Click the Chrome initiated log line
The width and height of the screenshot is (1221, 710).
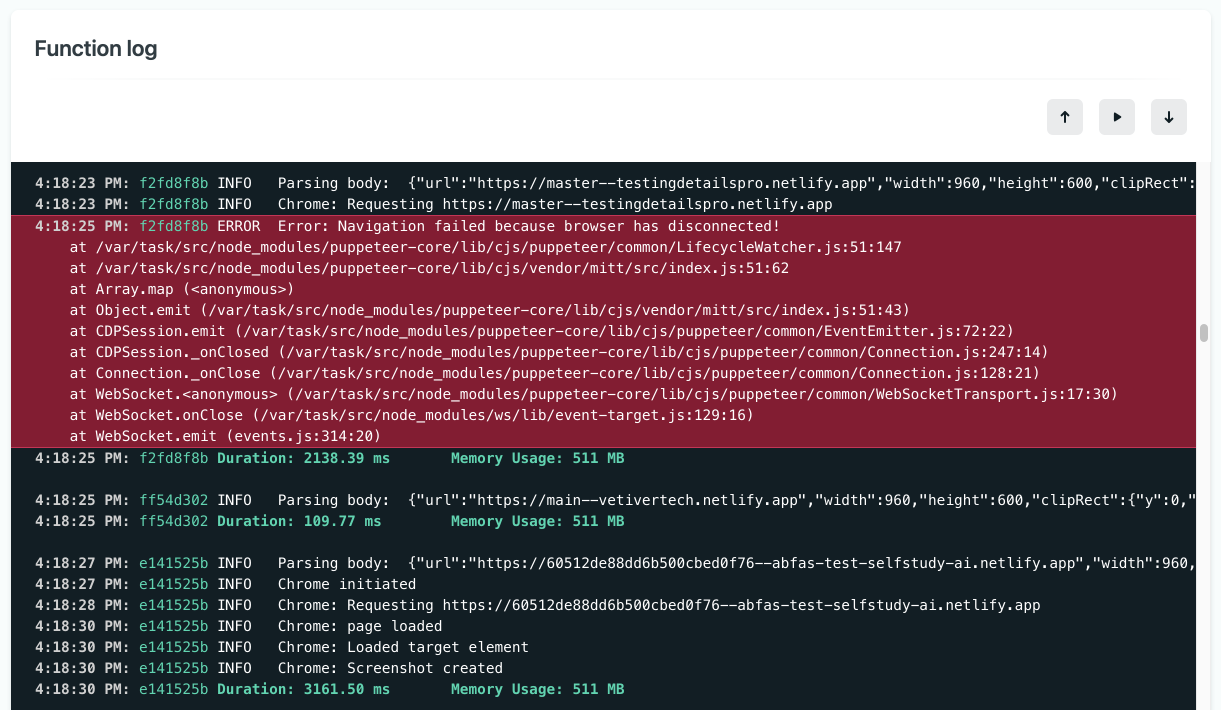point(346,584)
